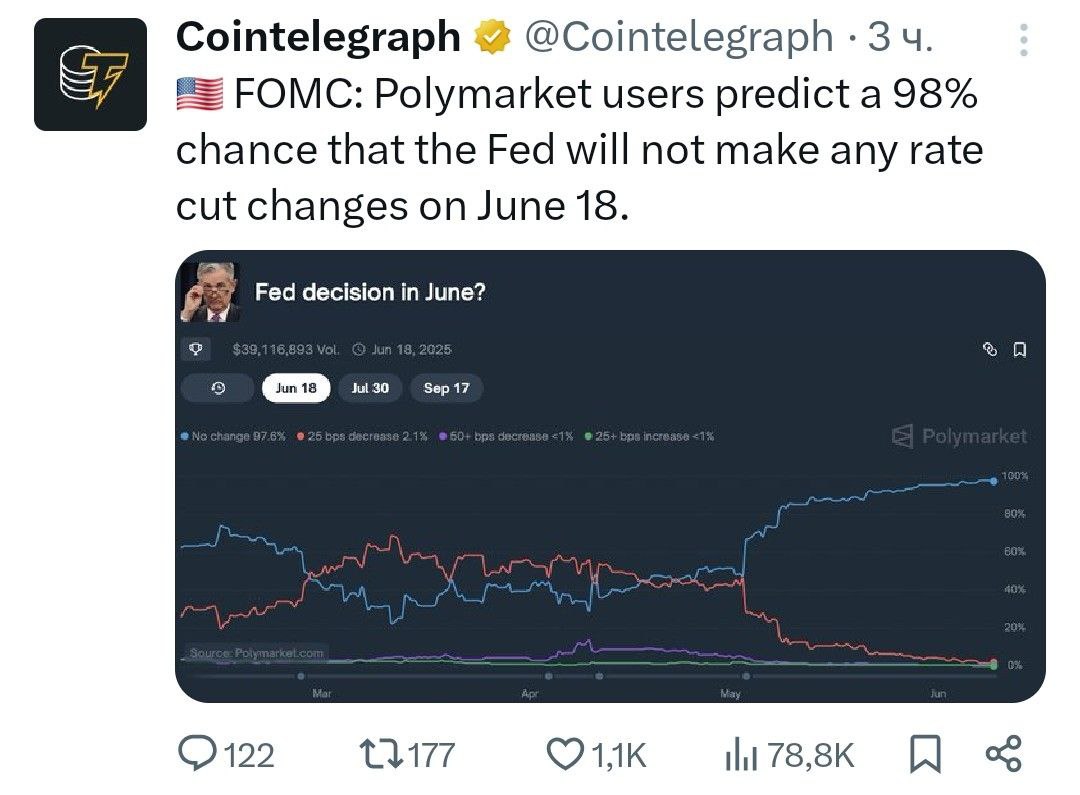Click copy link icon in Polymarket chart
The width and height of the screenshot is (1080, 795).
click(990, 349)
